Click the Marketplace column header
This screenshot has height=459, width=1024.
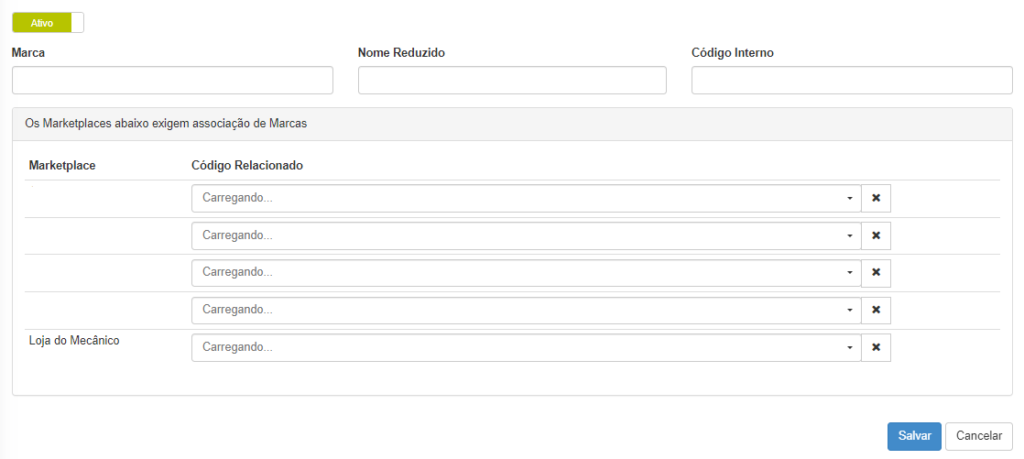pyautogui.click(x=62, y=165)
